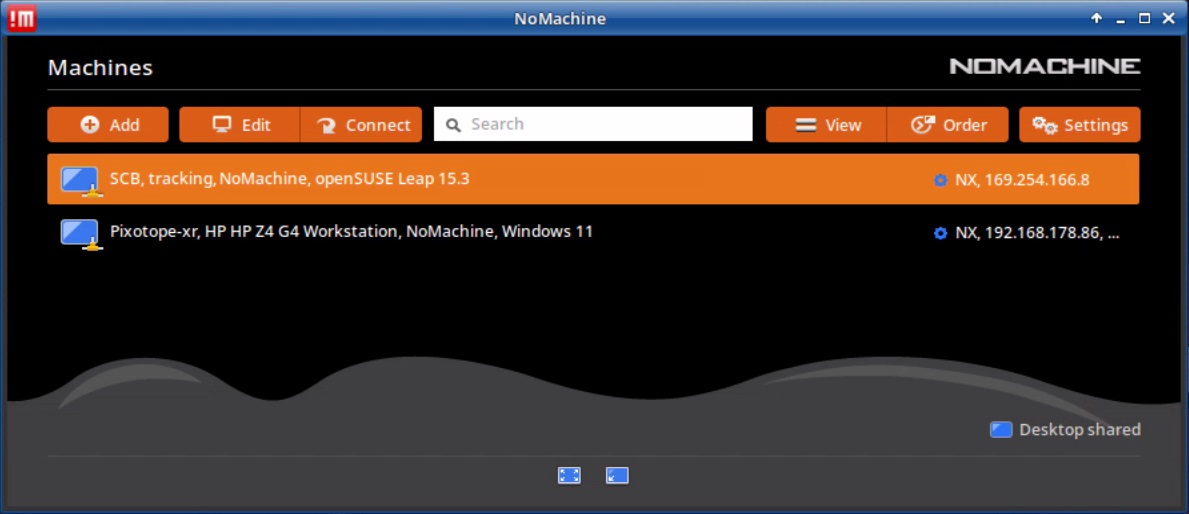Click the gear icon beside NX 169.254.166.8
Viewport: 1189px width, 514px height.
tap(940, 181)
